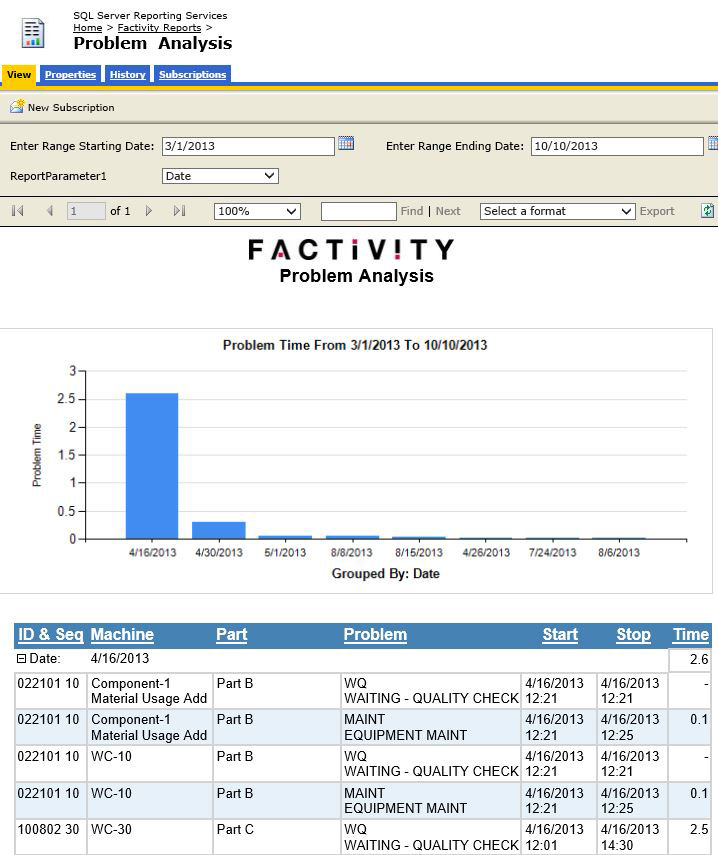718x855 pixels.
Task: Click the Range Starting Date input field
Action: click(x=248, y=146)
